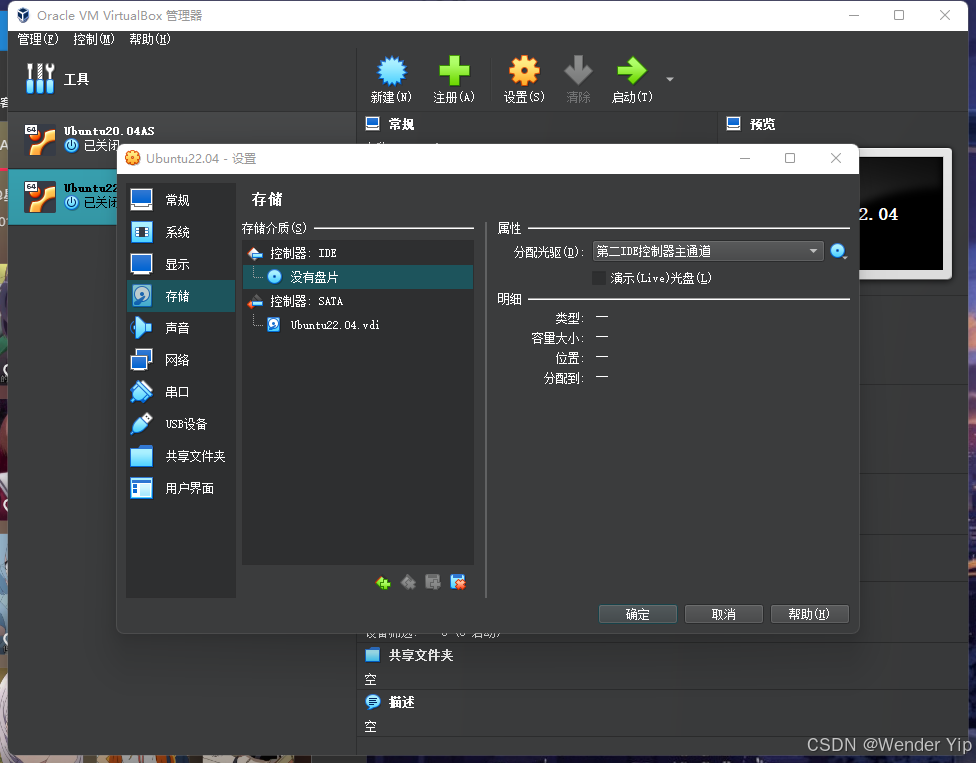The image size is (976, 763).
Task: Click the add attachment icon below storage tree
Action: click(433, 583)
